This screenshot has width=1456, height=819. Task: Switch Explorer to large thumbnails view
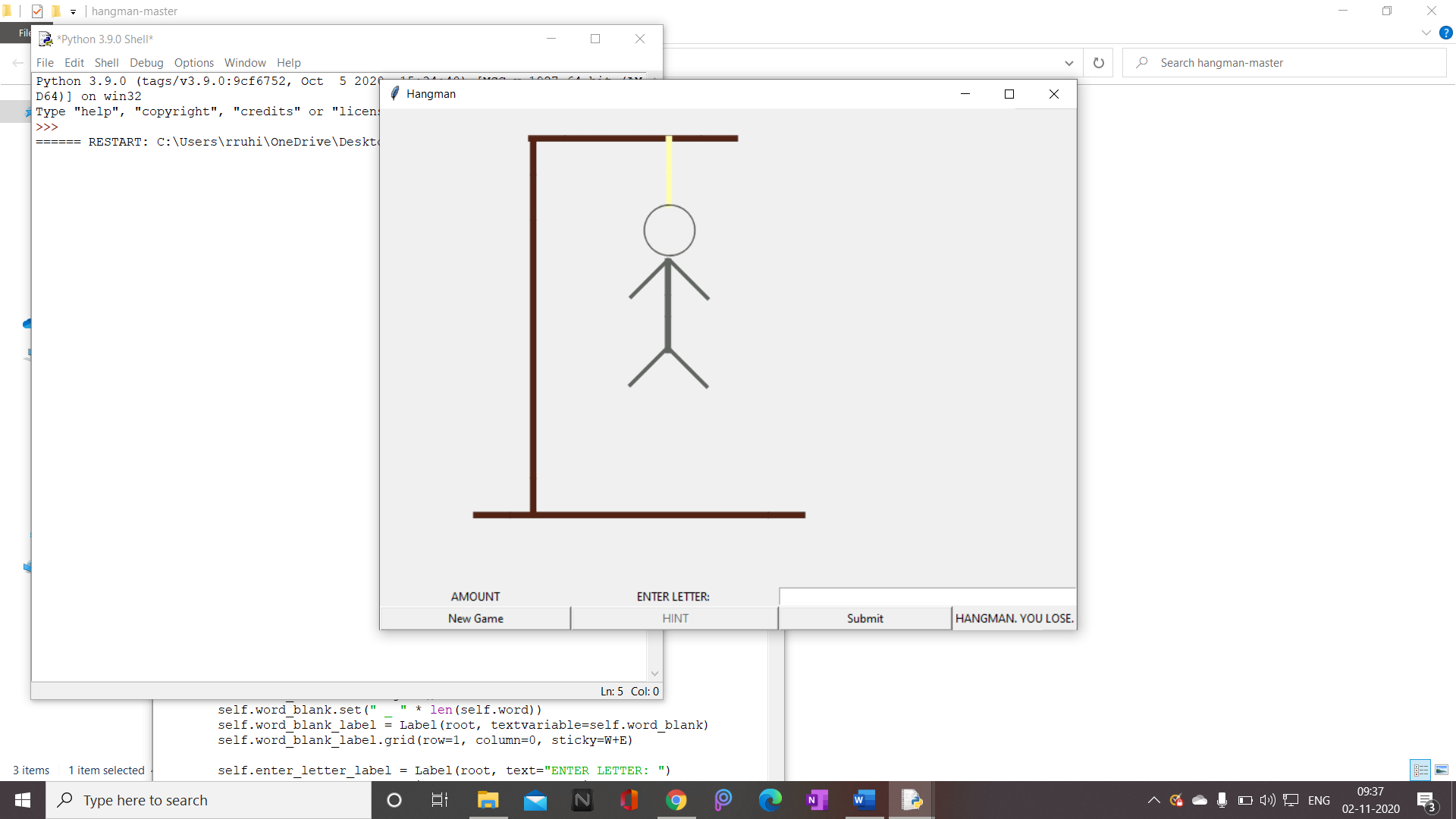point(1440,769)
